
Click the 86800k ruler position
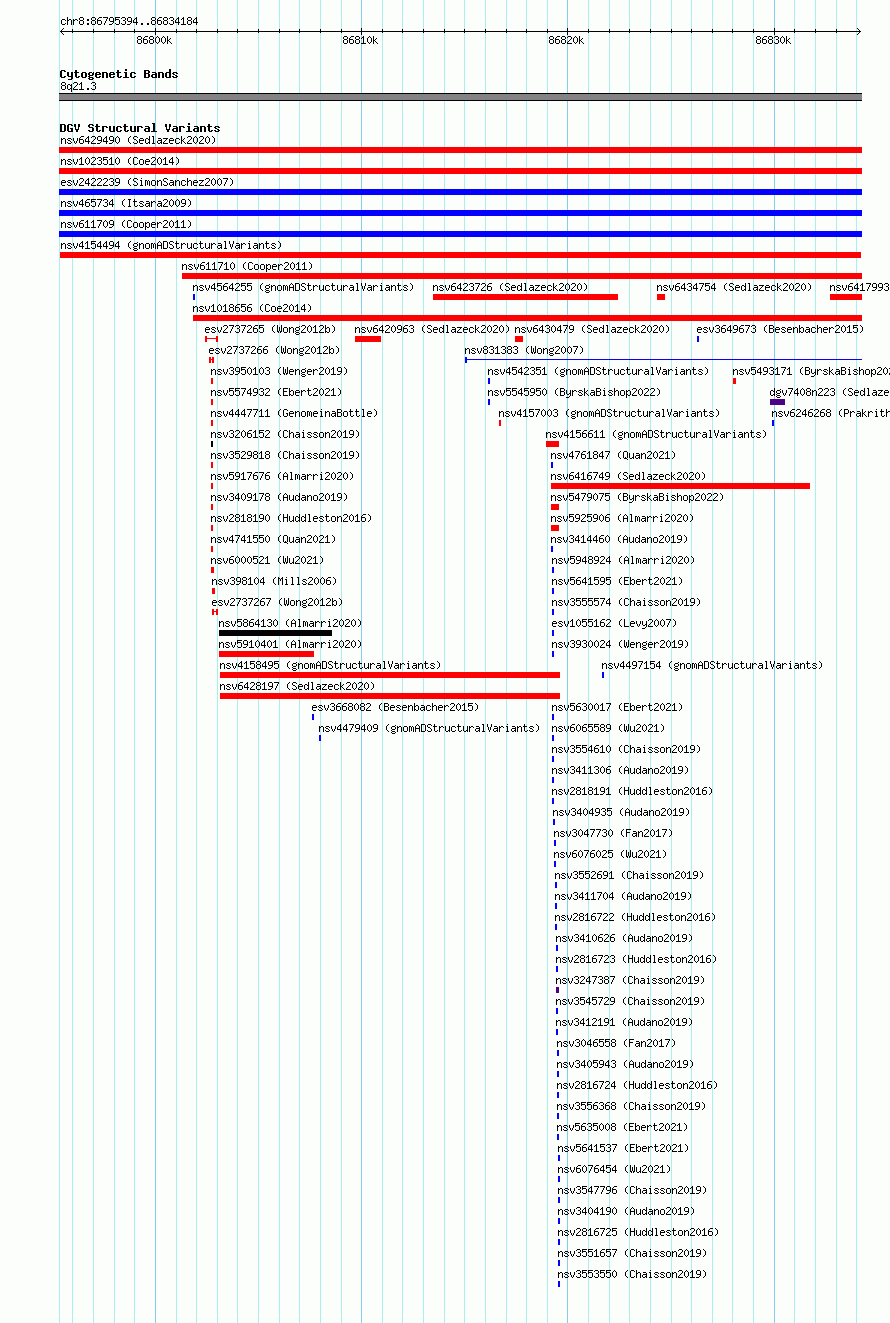click(x=154, y=41)
